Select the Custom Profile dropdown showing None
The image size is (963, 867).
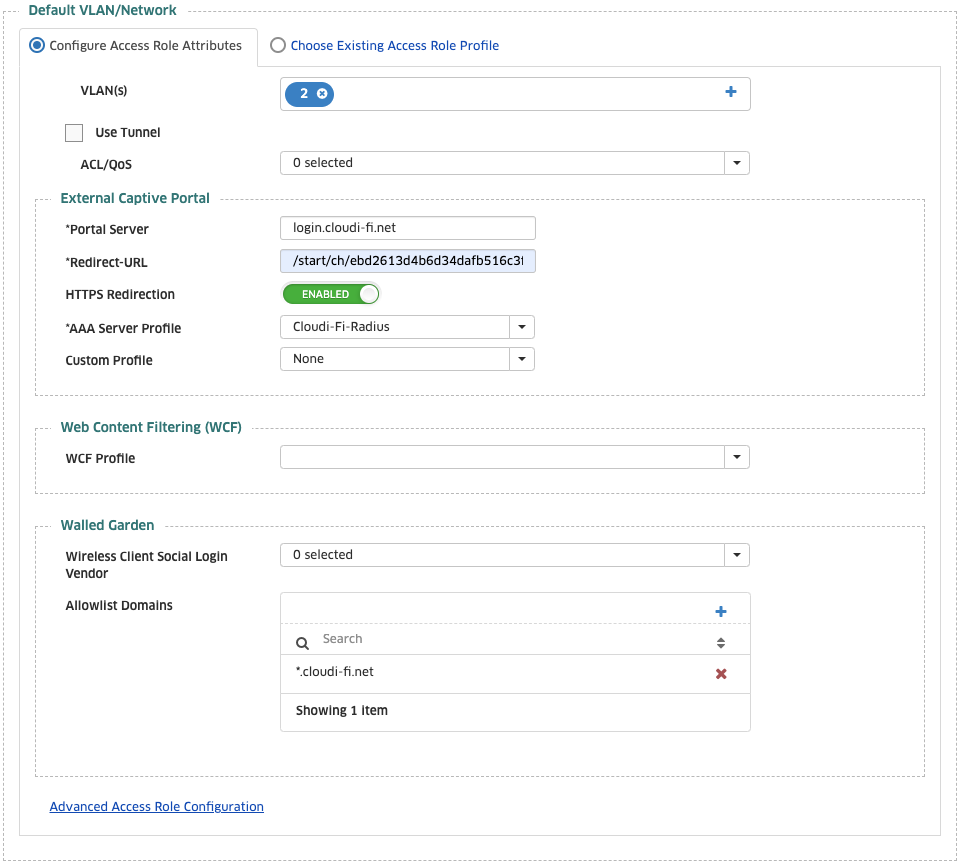click(522, 358)
